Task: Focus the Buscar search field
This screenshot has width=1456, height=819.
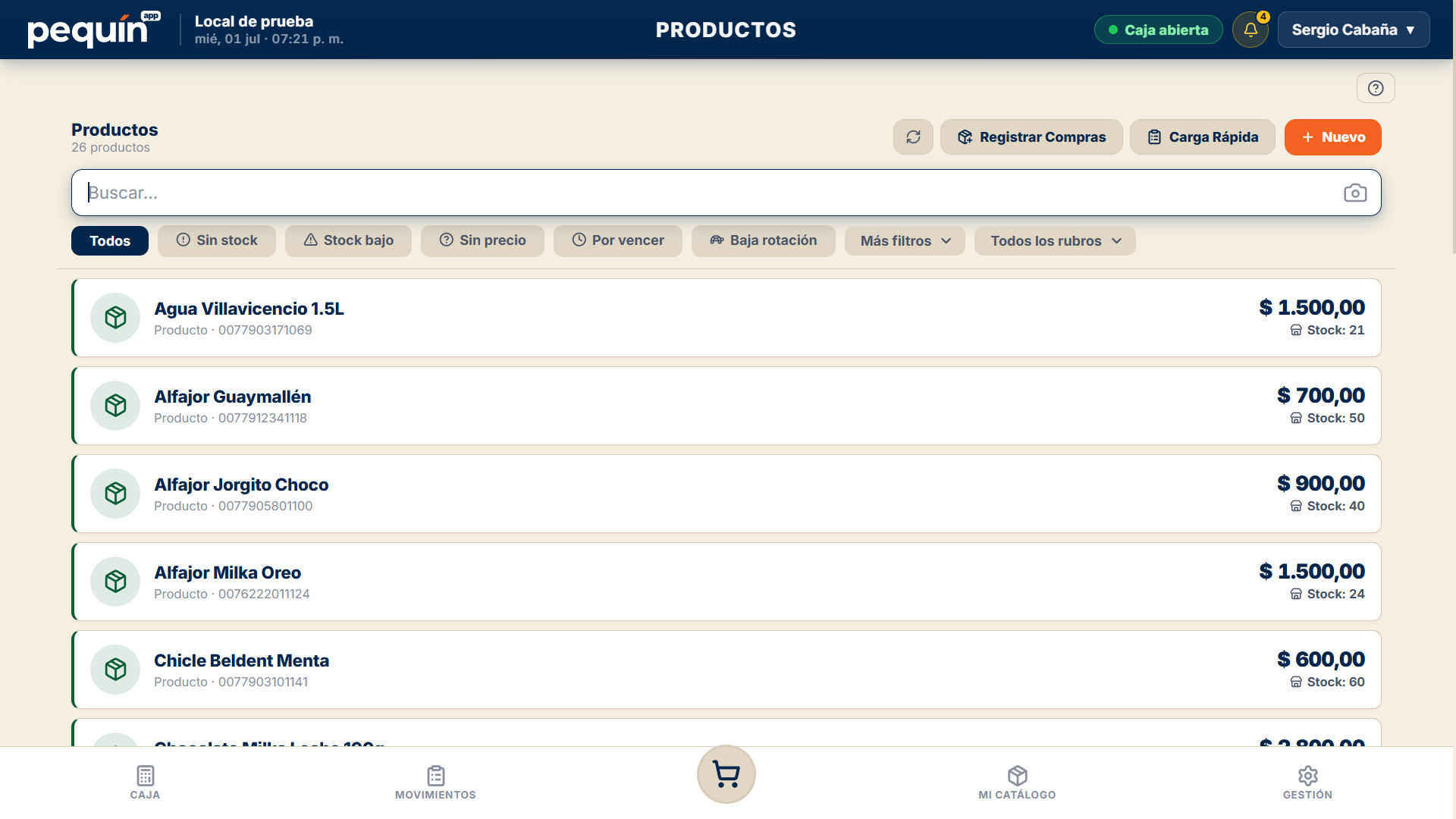Action: (726, 193)
